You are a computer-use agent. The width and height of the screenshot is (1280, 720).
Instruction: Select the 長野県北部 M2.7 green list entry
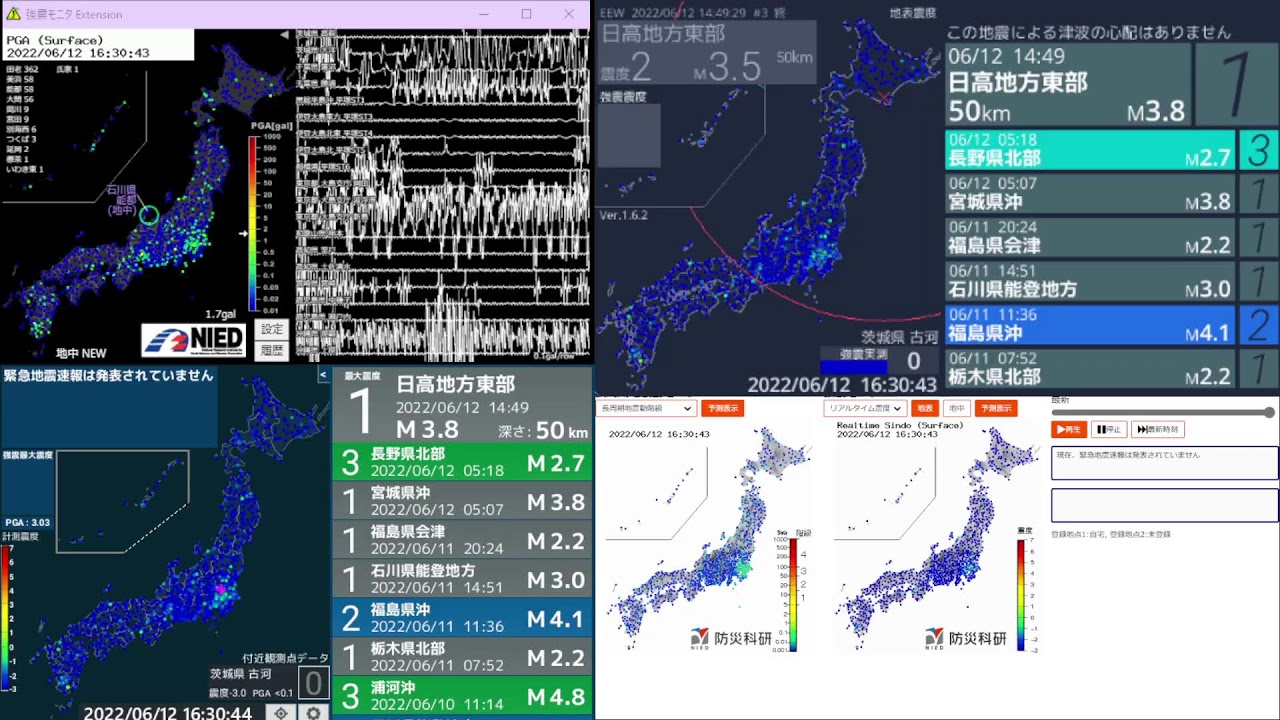462,462
